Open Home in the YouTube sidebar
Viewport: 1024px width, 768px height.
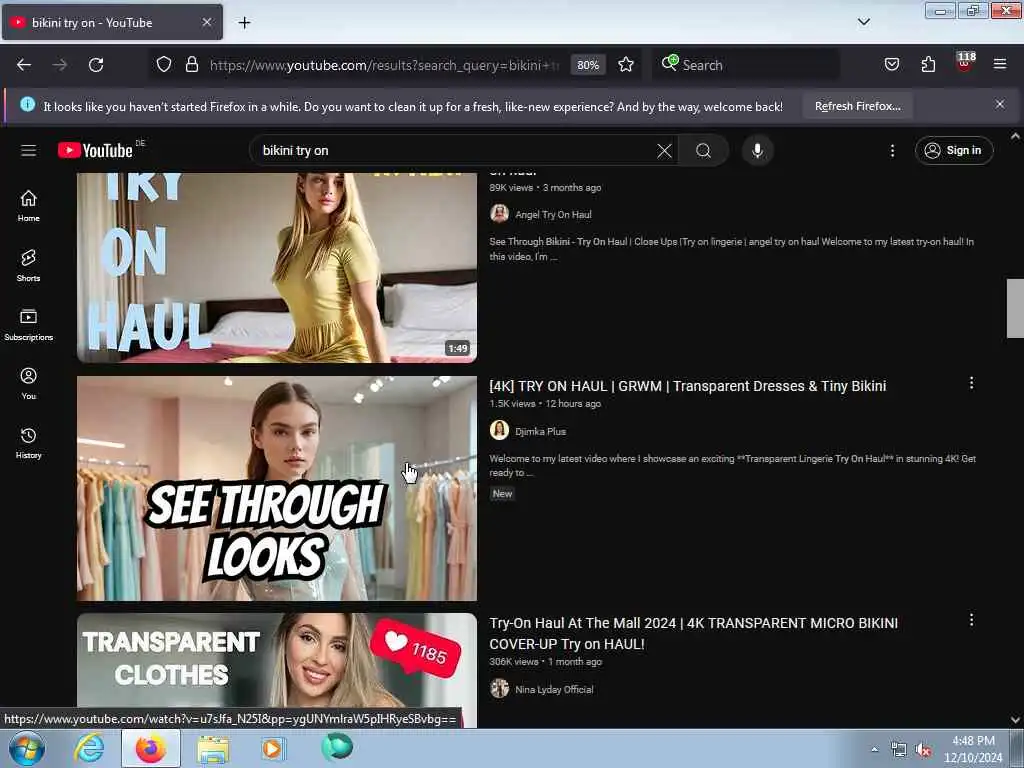point(28,206)
